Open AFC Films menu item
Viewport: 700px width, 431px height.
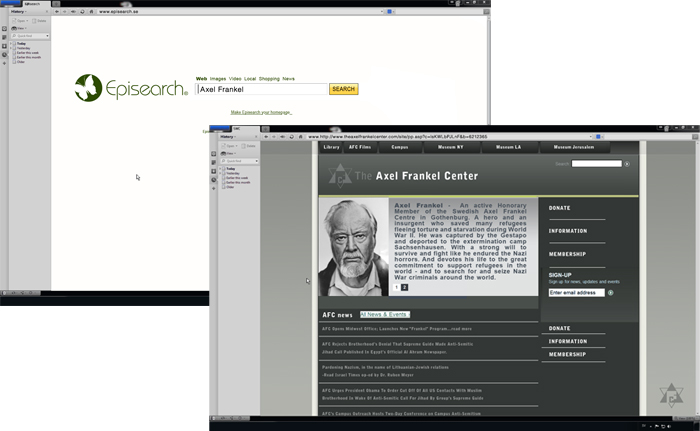pyautogui.click(x=360, y=147)
